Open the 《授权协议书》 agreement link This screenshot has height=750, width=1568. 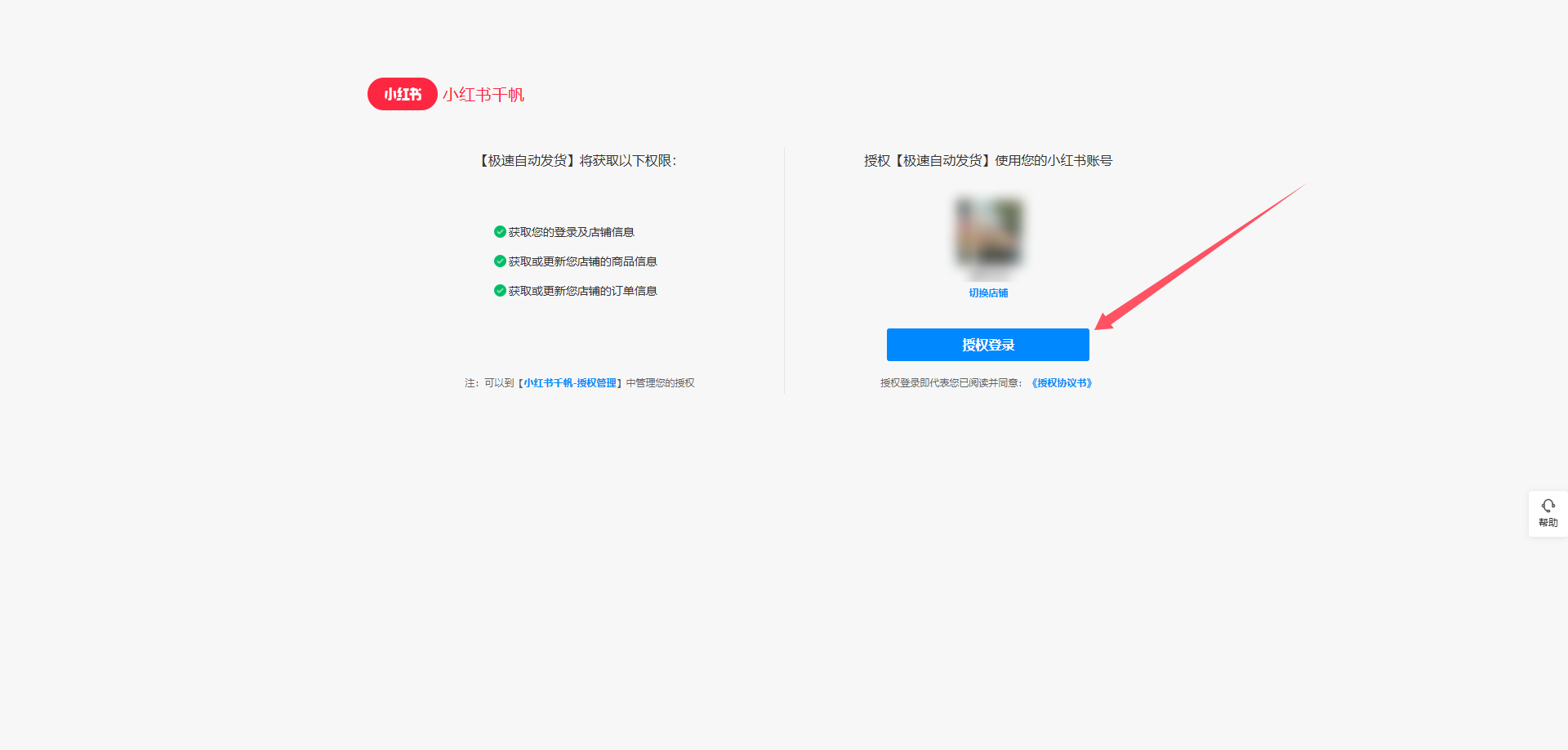(x=1062, y=383)
